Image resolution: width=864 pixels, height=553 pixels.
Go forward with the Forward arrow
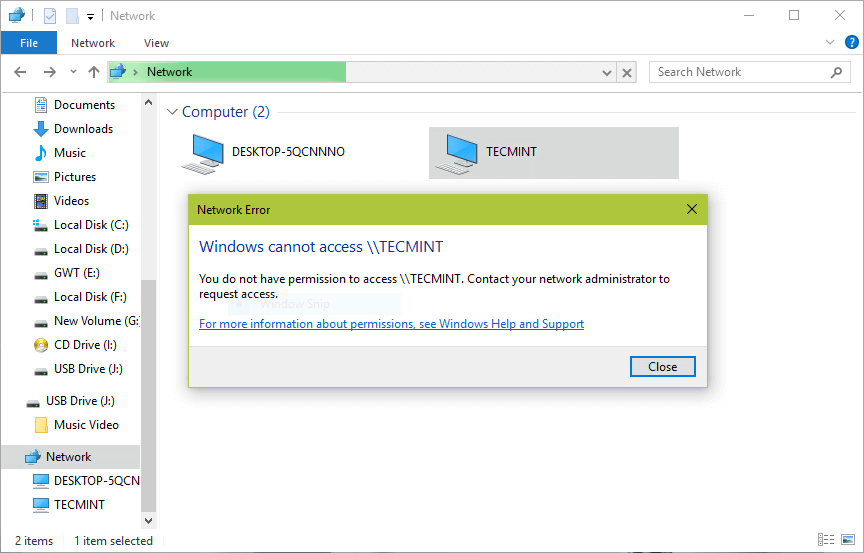pos(50,72)
